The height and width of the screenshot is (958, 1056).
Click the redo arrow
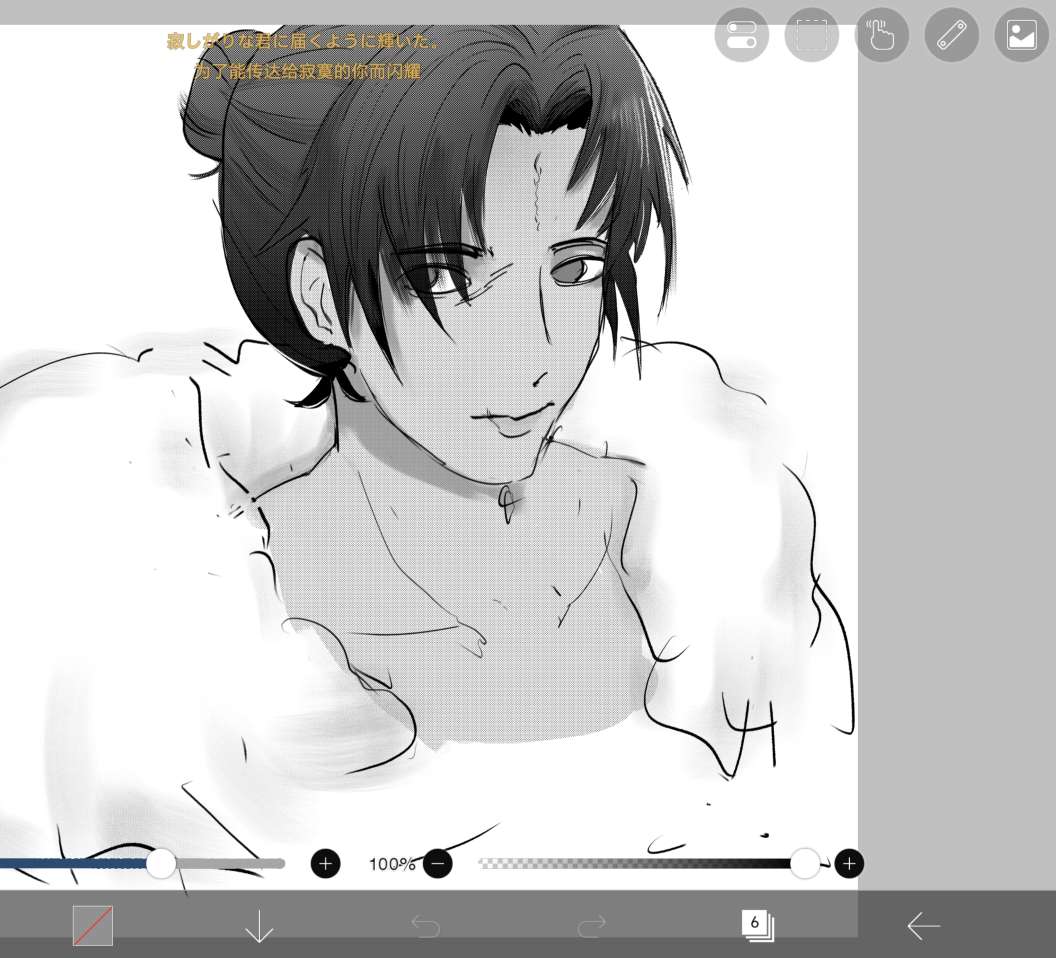pyautogui.click(x=592, y=927)
